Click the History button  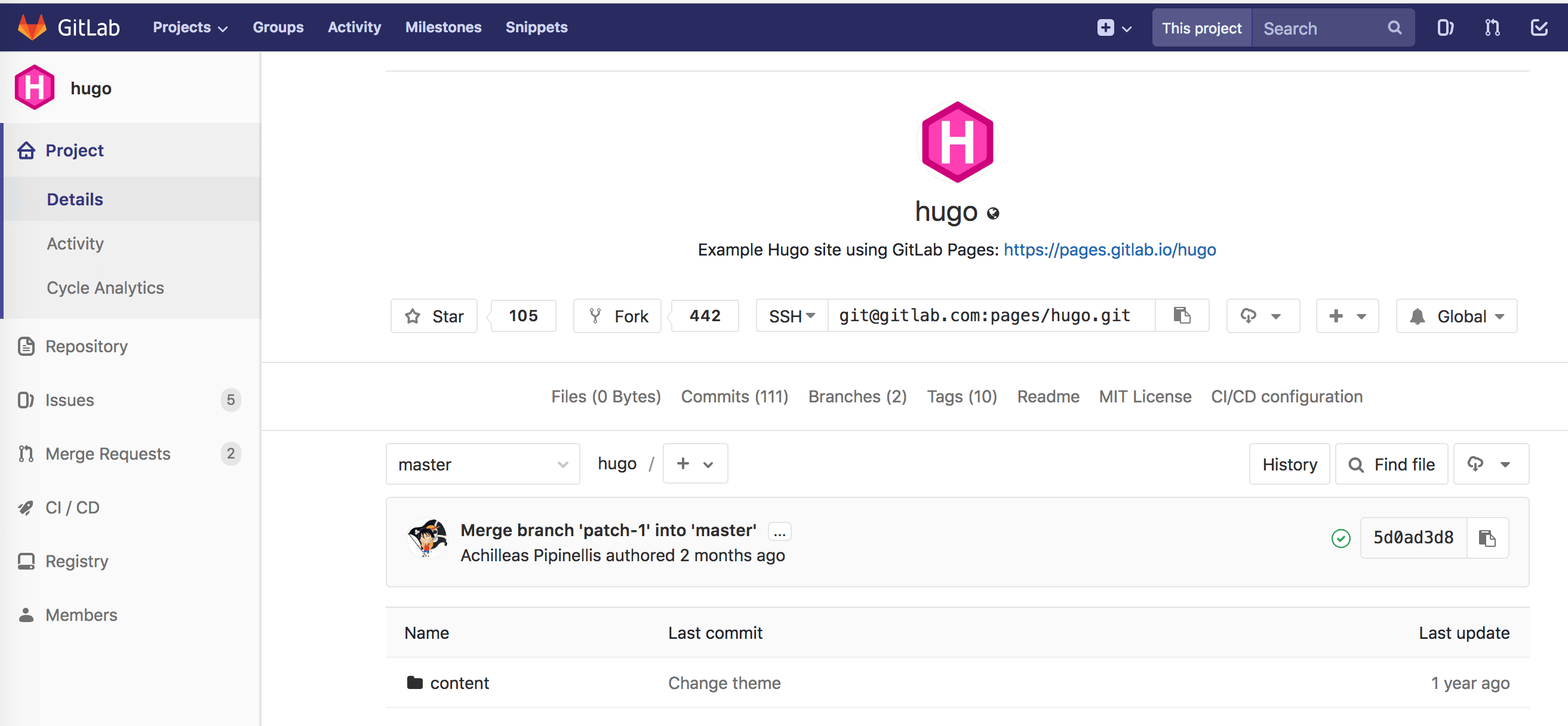point(1289,464)
